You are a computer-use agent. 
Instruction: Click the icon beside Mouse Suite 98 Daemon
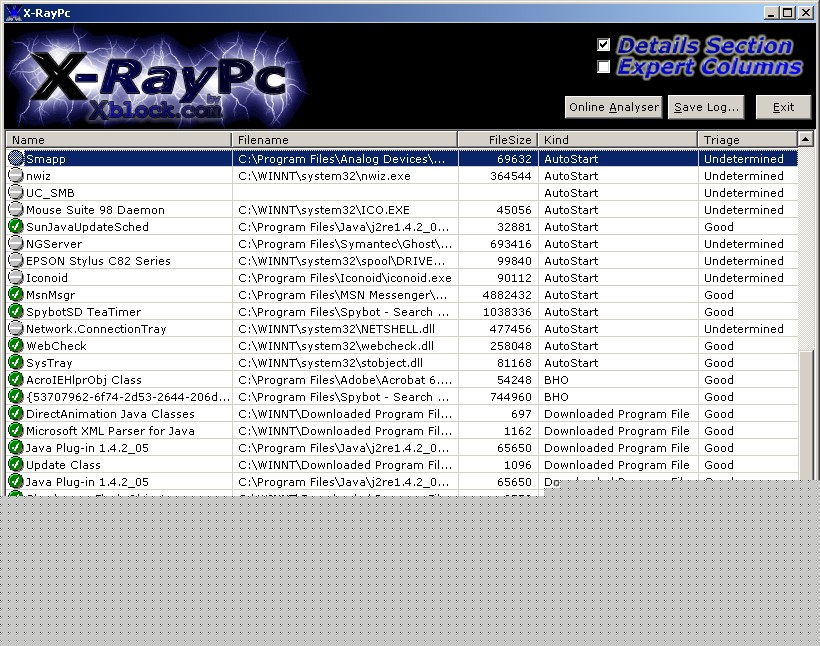(x=16, y=209)
